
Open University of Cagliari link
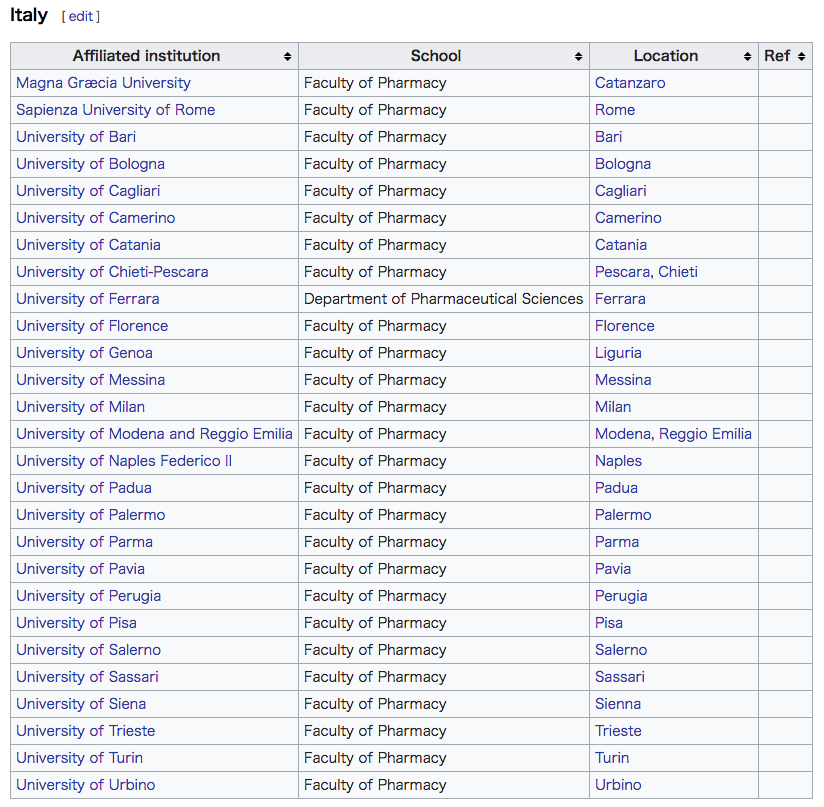[x=88, y=191]
